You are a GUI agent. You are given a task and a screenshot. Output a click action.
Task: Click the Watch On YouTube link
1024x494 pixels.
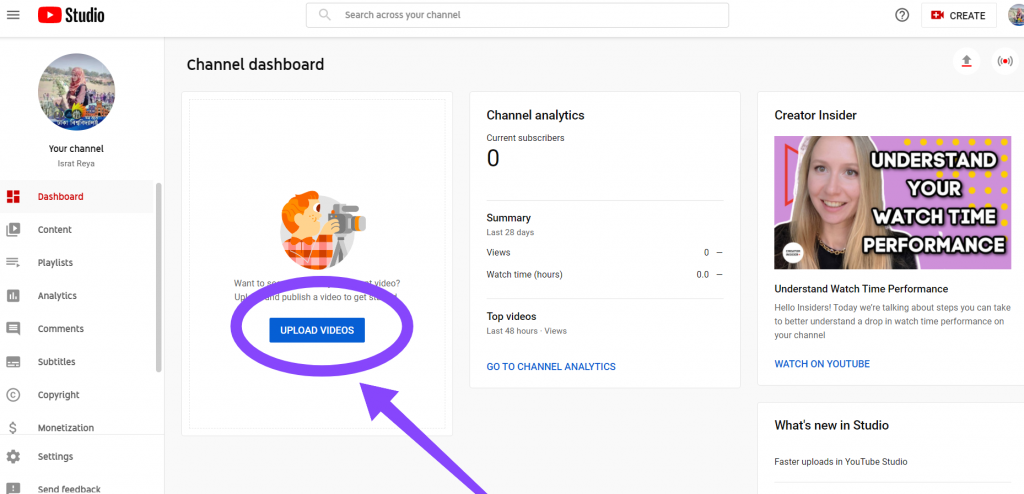(x=822, y=364)
